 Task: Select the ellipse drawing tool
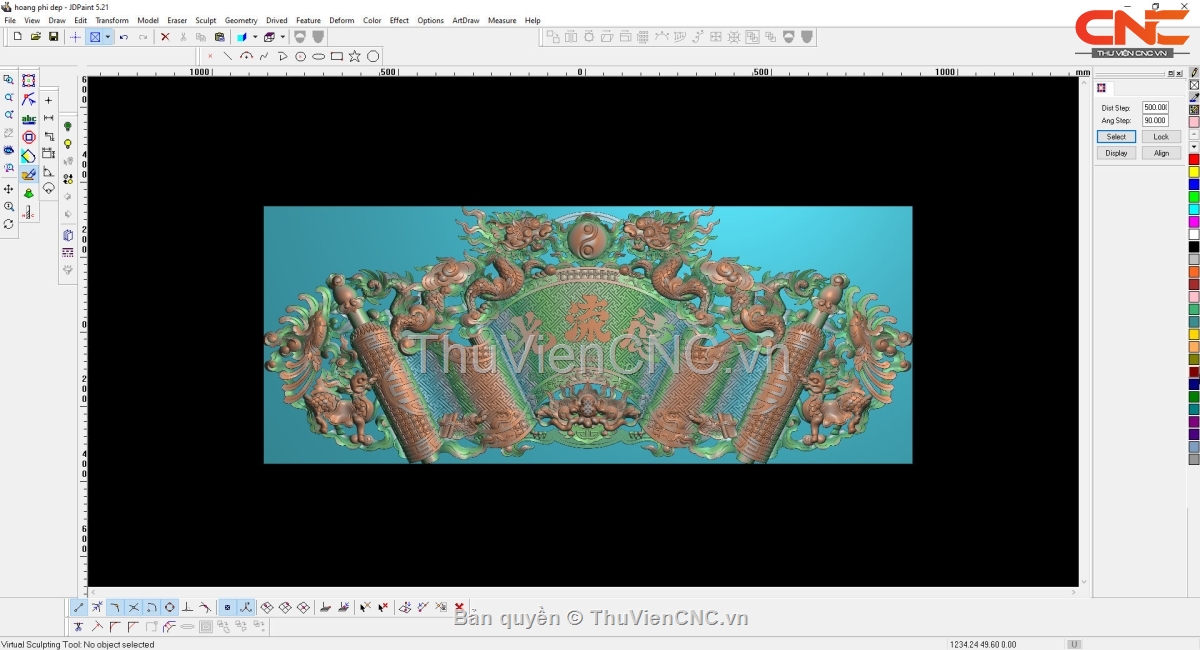pyautogui.click(x=318, y=56)
